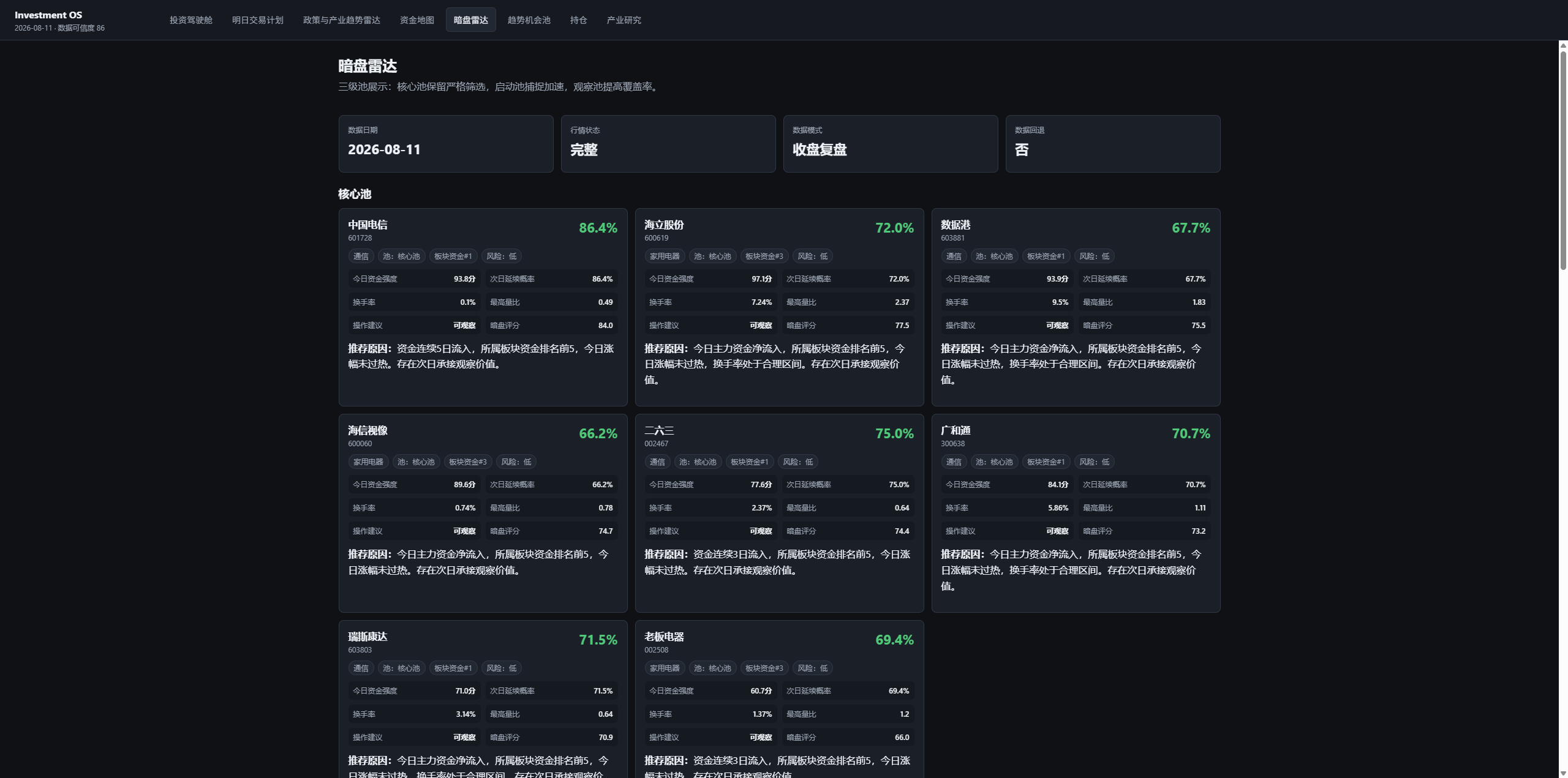Click 风险：低 tag on 二六三 card
1568x778 pixels.
(797, 462)
